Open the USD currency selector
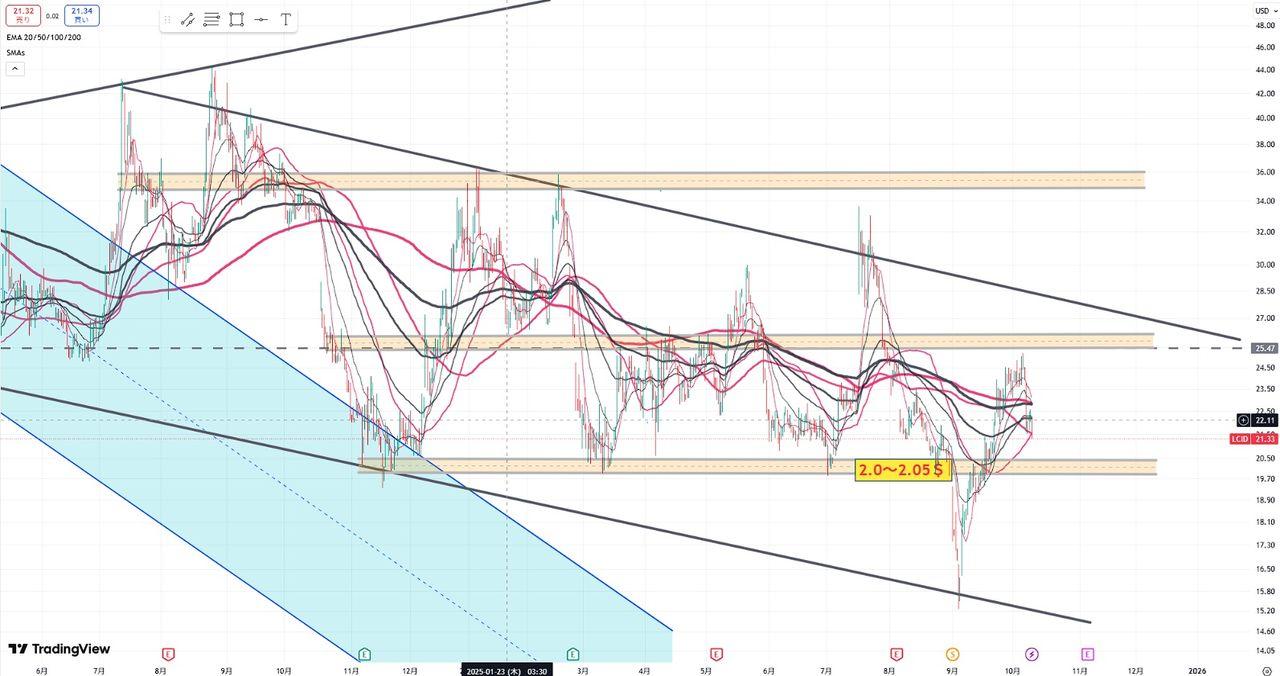 click(1262, 10)
